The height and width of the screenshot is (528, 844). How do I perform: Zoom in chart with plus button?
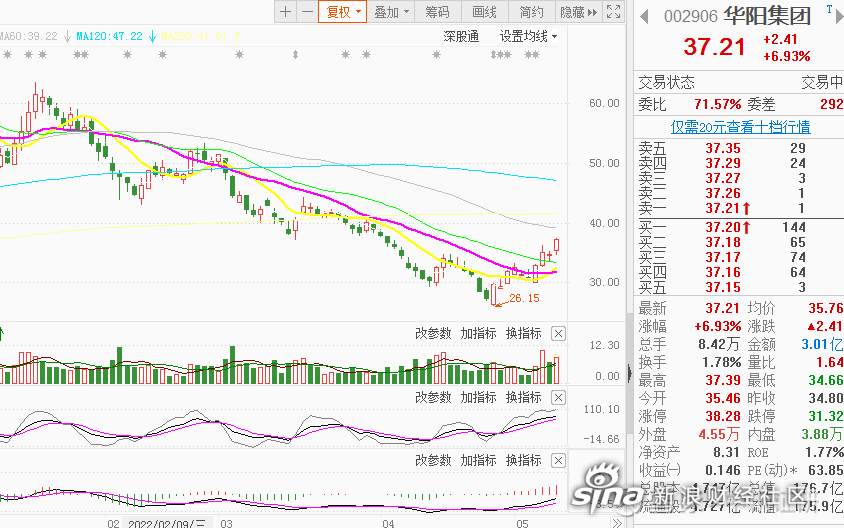(x=286, y=12)
